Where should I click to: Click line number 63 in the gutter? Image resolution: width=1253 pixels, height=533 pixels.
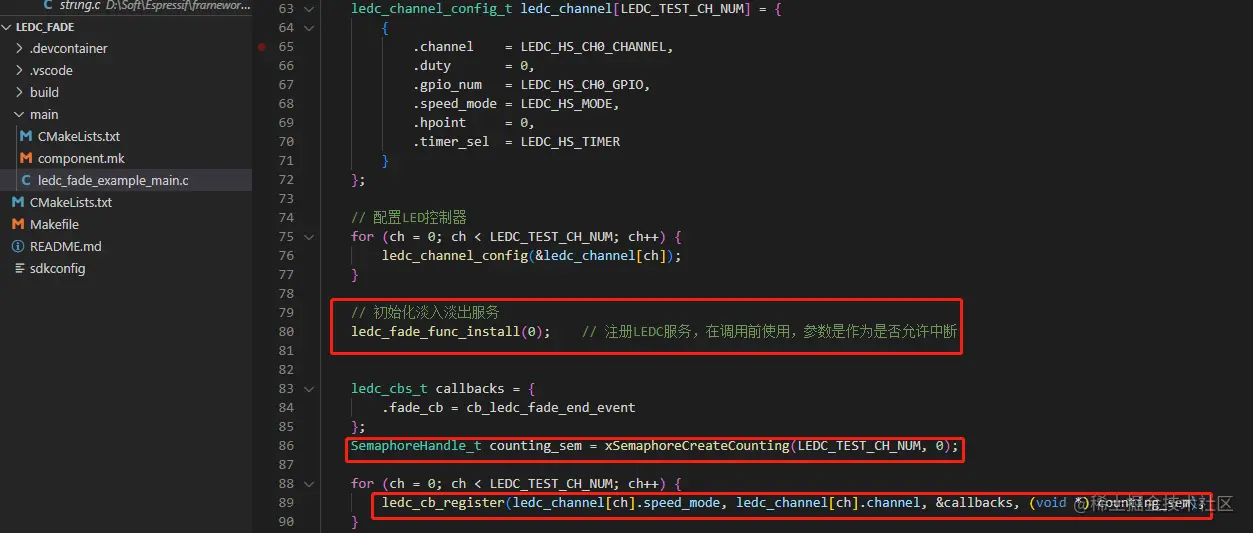click(x=286, y=8)
